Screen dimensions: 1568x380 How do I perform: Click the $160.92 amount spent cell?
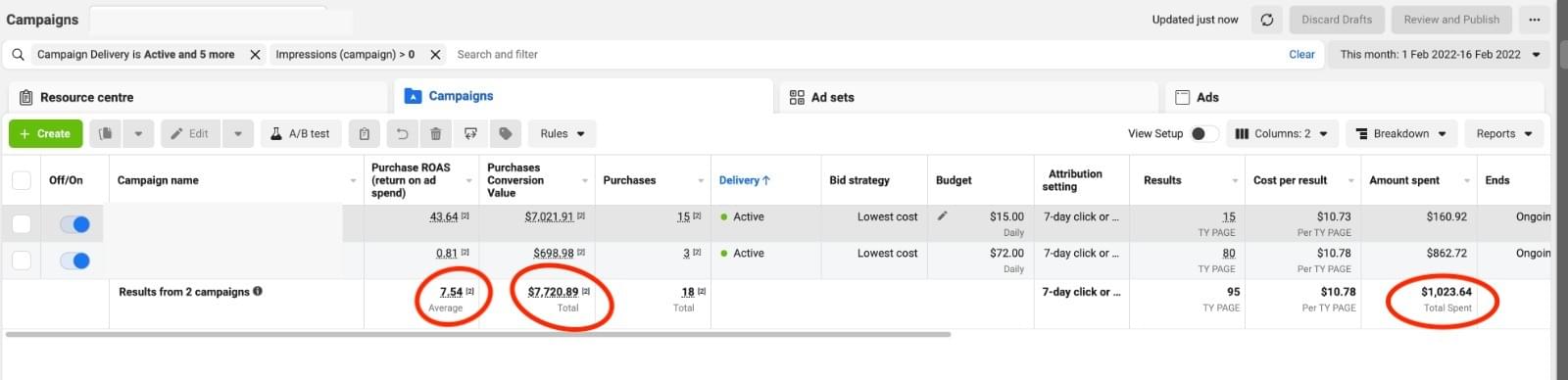coord(1446,216)
